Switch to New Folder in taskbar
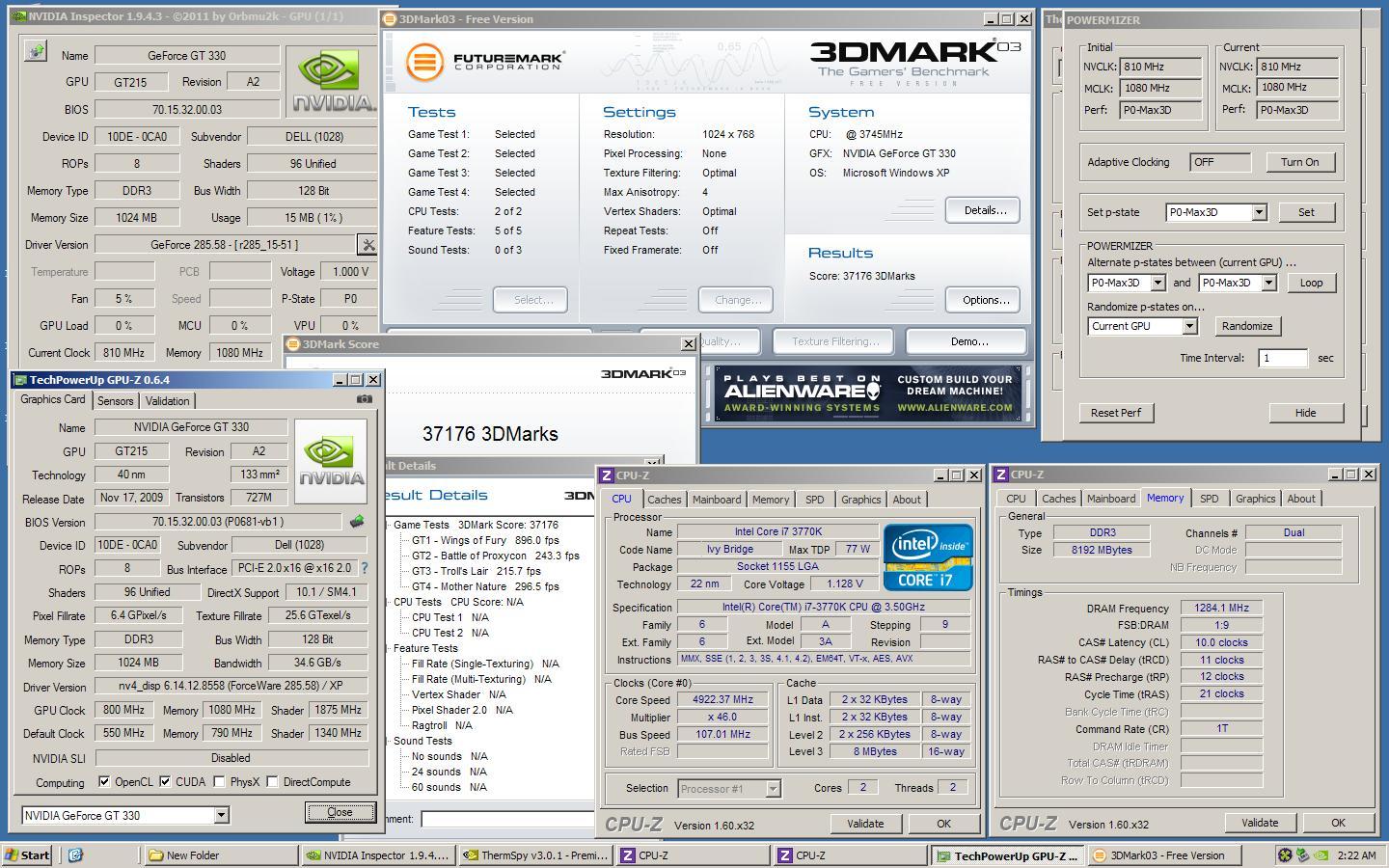1389x868 pixels. click(x=222, y=854)
